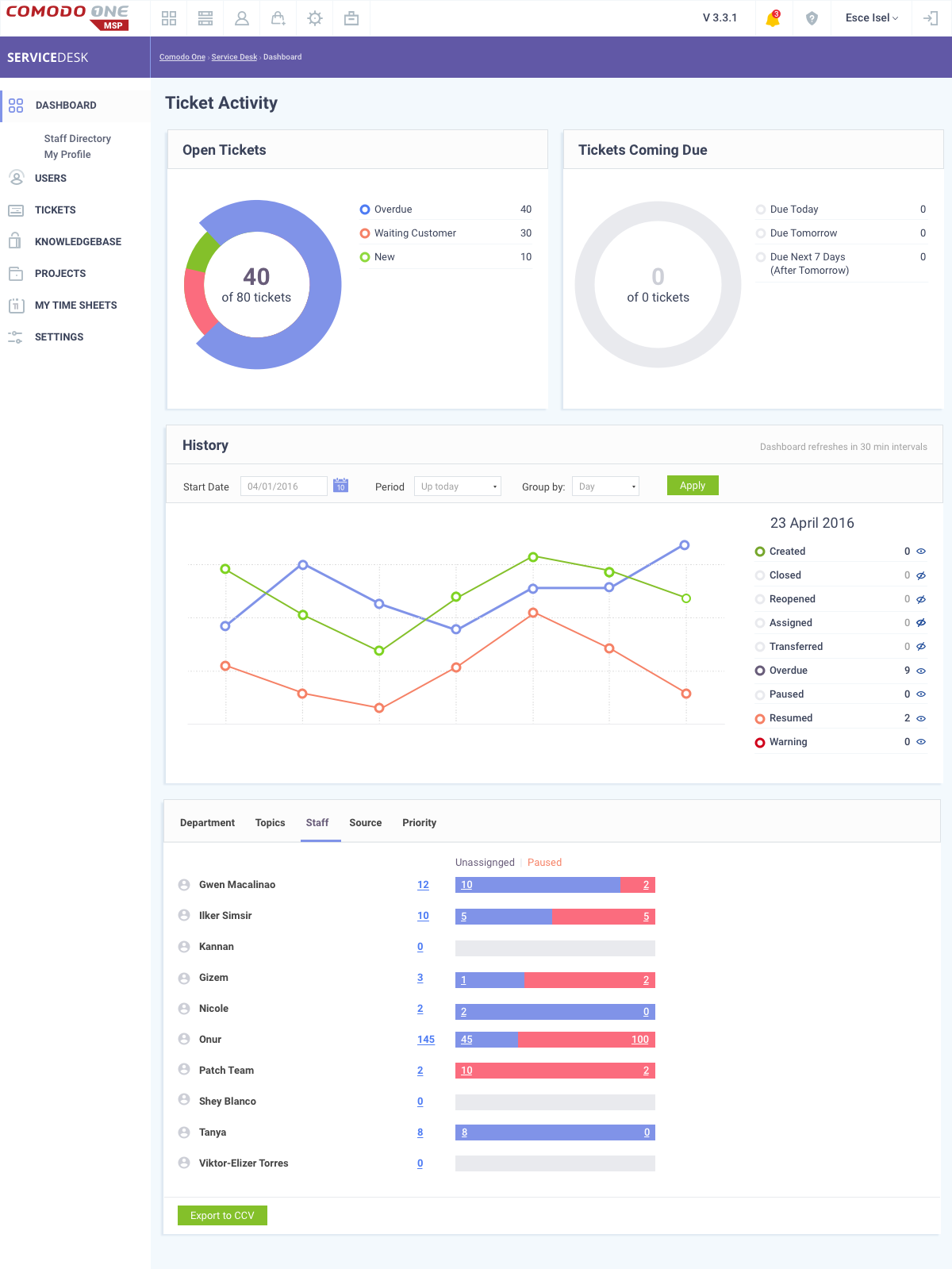952x1269 pixels.
Task: Click Onur's red Paused bar segment
Action: coord(585,1040)
